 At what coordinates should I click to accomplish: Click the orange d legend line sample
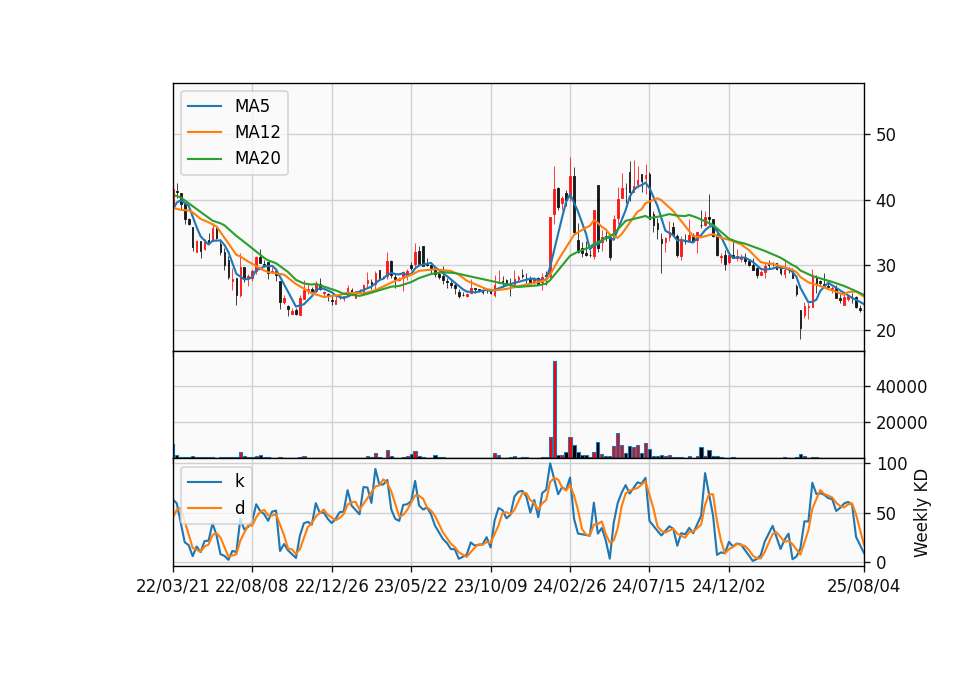pos(204,508)
